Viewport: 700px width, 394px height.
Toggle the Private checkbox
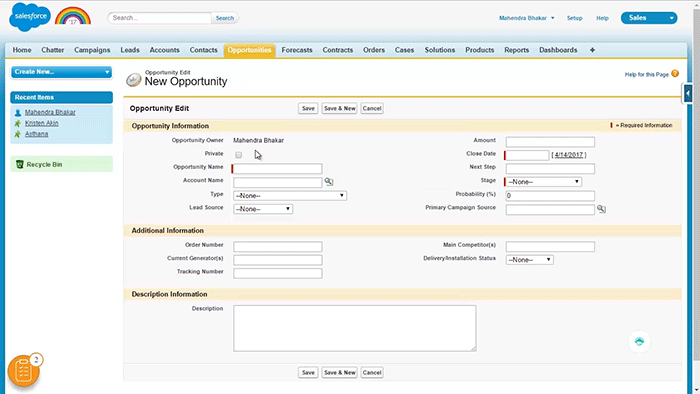click(x=238, y=155)
